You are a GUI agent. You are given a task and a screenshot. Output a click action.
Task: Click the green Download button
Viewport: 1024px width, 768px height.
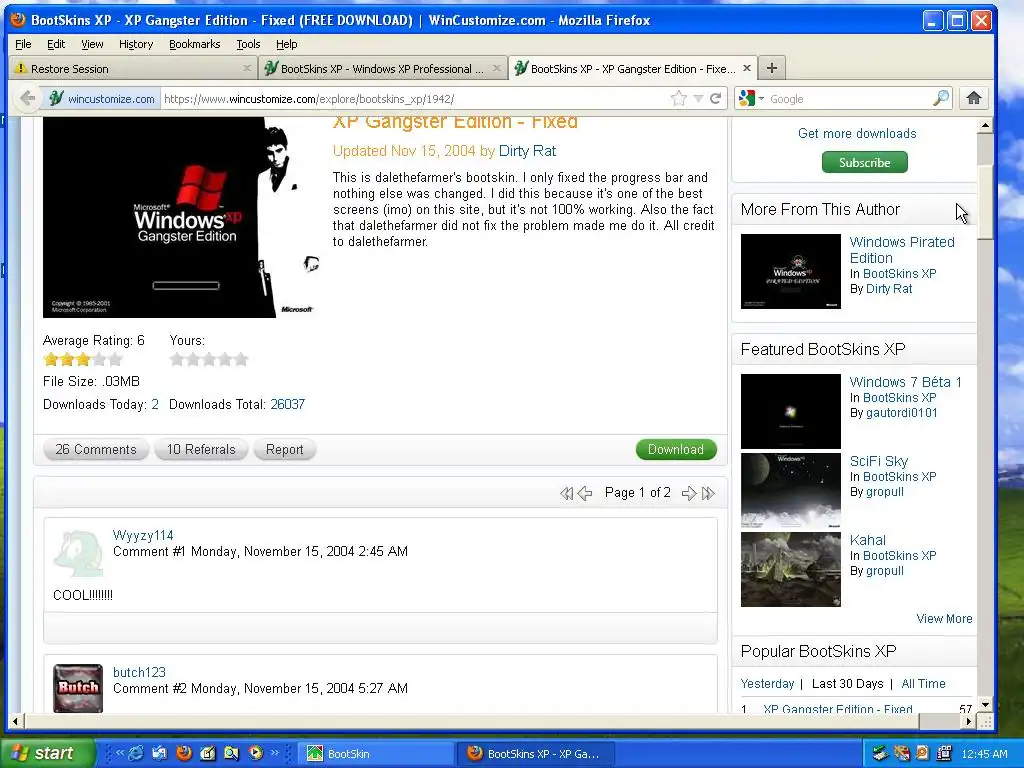[676, 449]
